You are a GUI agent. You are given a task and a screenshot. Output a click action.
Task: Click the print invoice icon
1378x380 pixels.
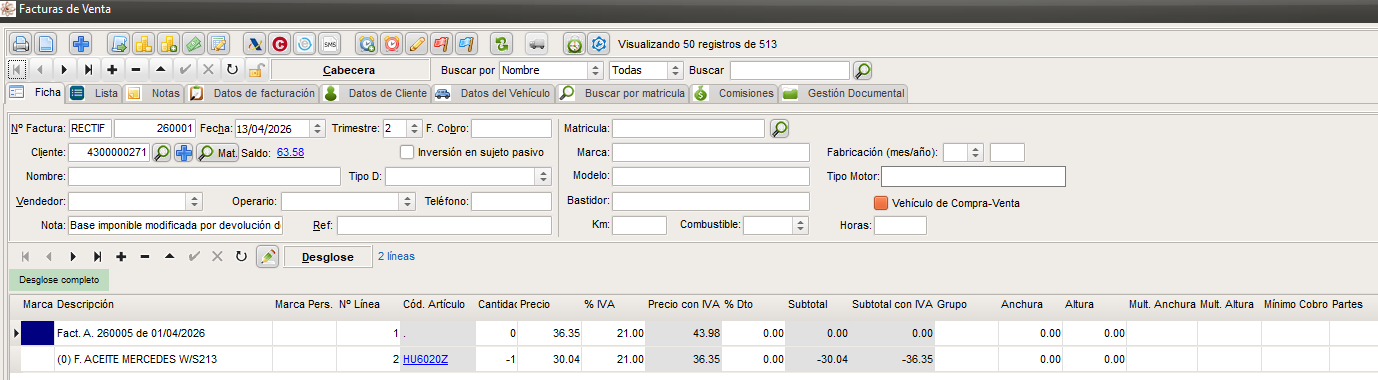click(20, 44)
